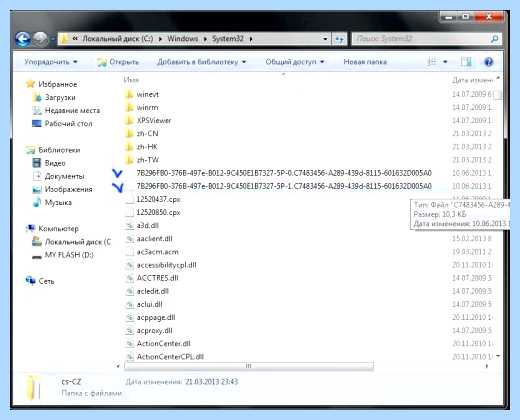Select file name ActionCenterCPL.dll
This screenshot has height=420, width=520.
click(170, 357)
